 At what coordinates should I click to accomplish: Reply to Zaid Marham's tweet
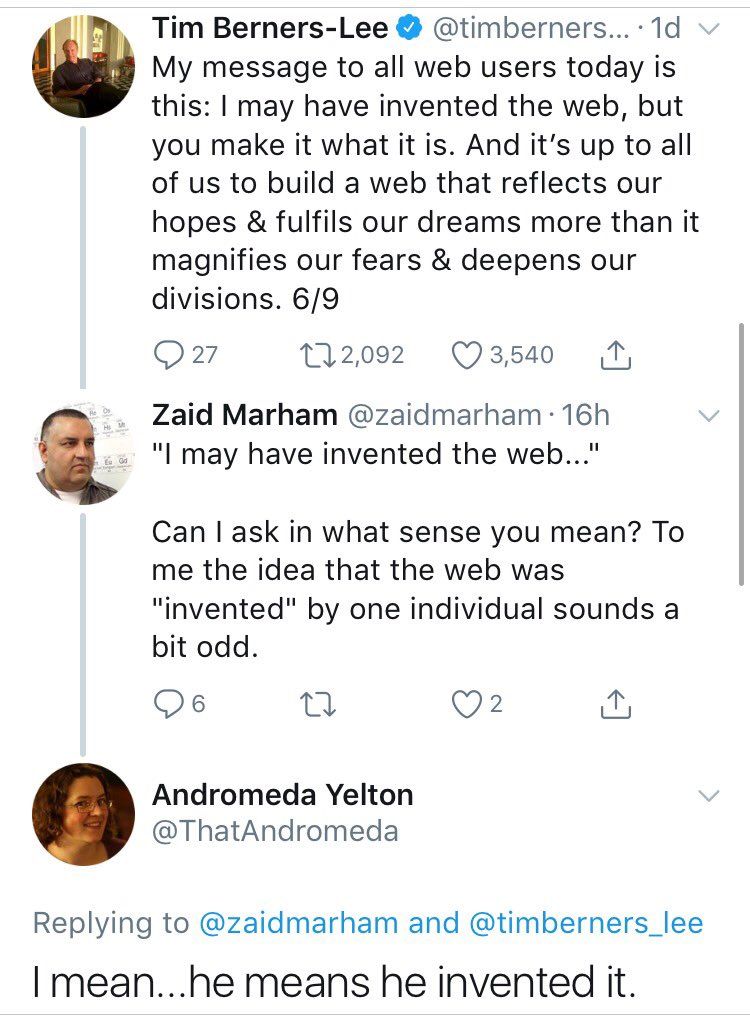(168, 704)
